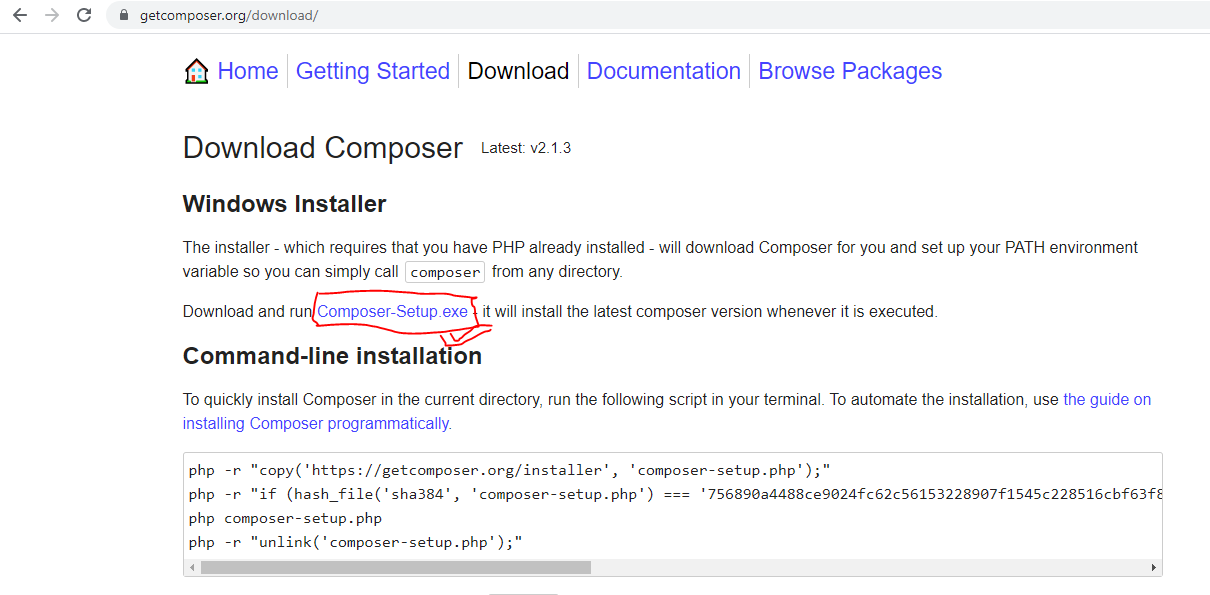This screenshot has width=1210, height=595.
Task: Click the horizontal scrollbar thumb in code box
Action: point(396,567)
